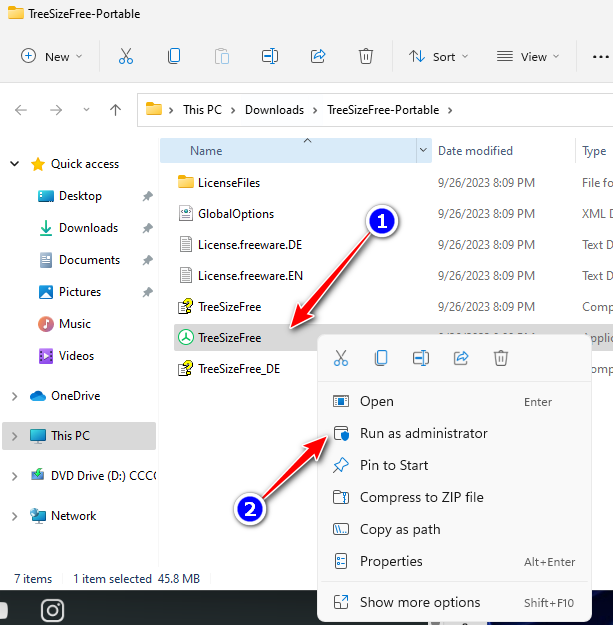This screenshot has height=625, width=613.
Task: Expand the Network tree node
Action: tap(15, 516)
